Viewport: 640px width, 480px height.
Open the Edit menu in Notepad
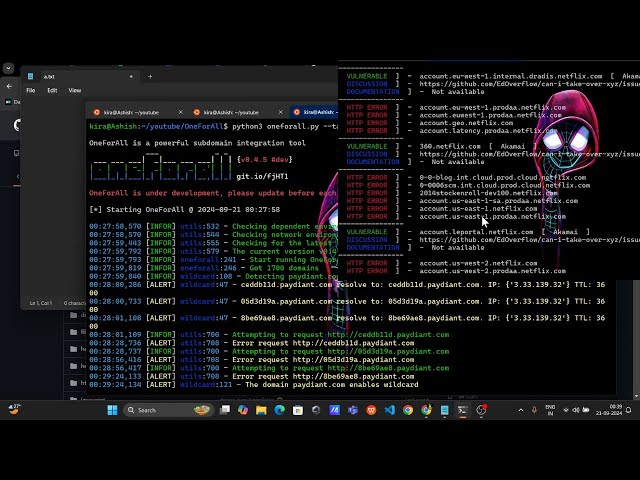click(52, 90)
